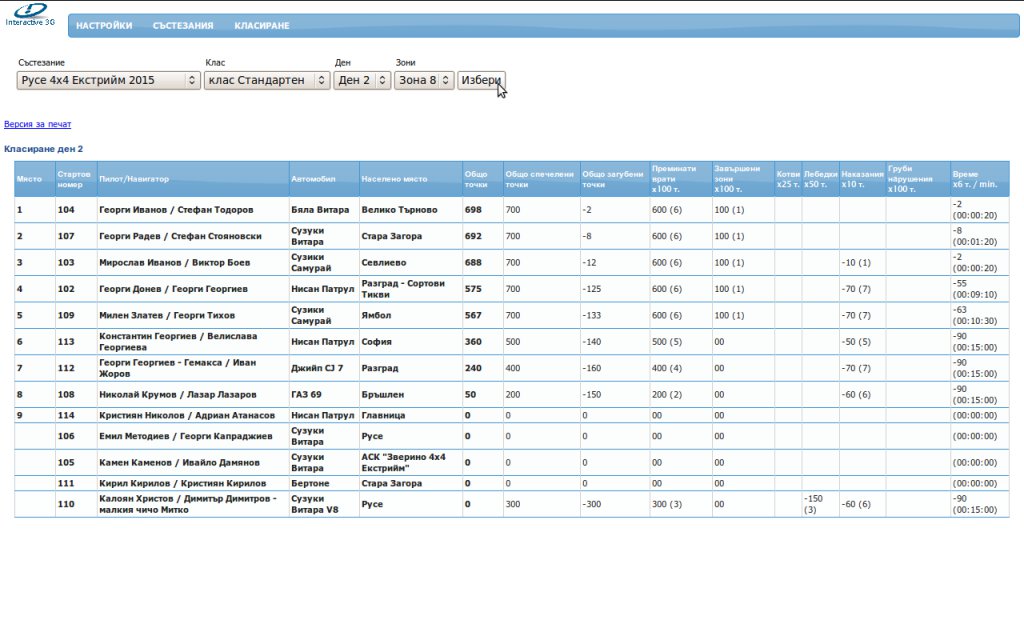Click the Място column header
1024x640 pixels.
[29, 179]
